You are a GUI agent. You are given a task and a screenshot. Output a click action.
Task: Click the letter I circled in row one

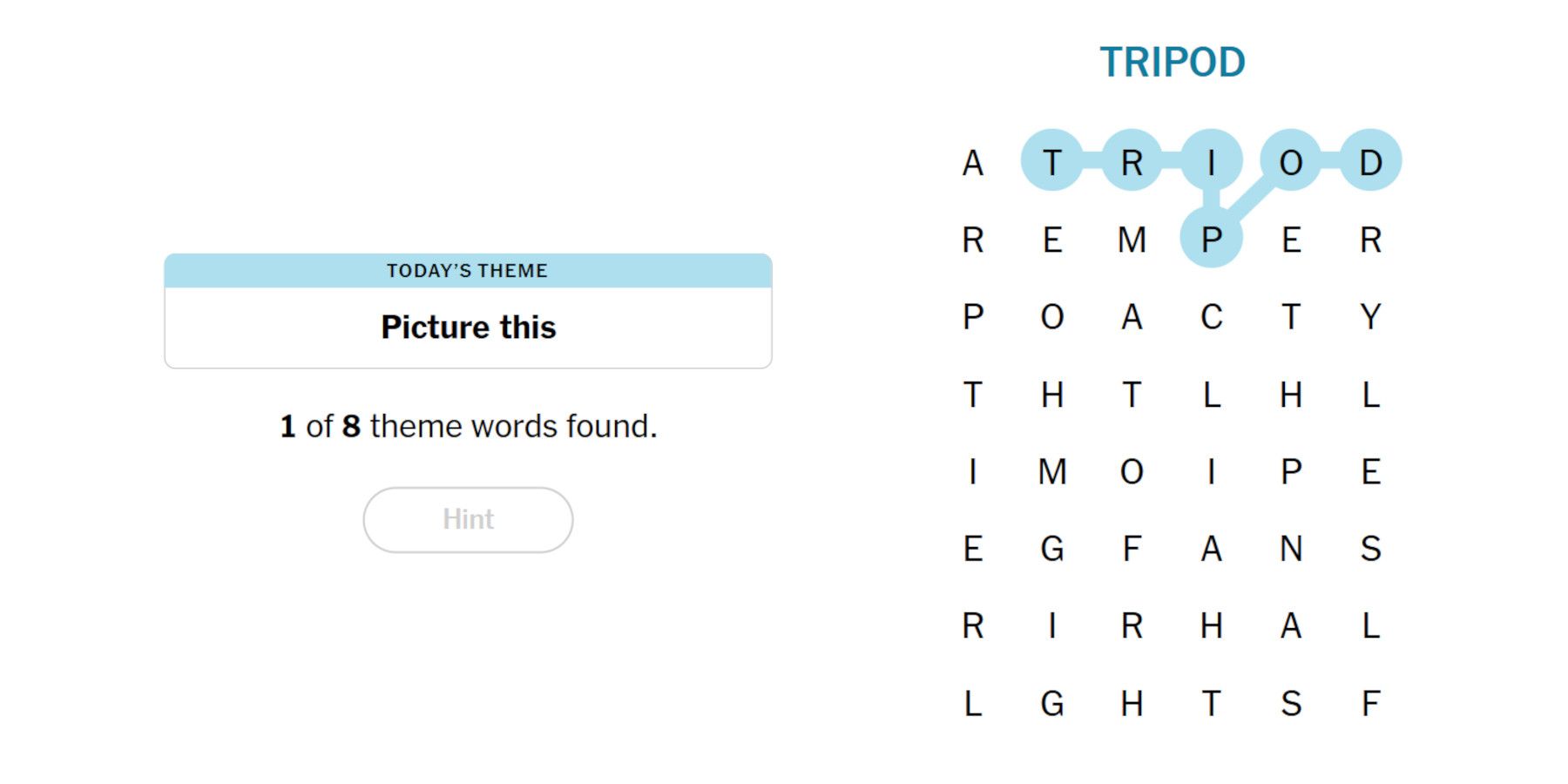(x=1212, y=161)
